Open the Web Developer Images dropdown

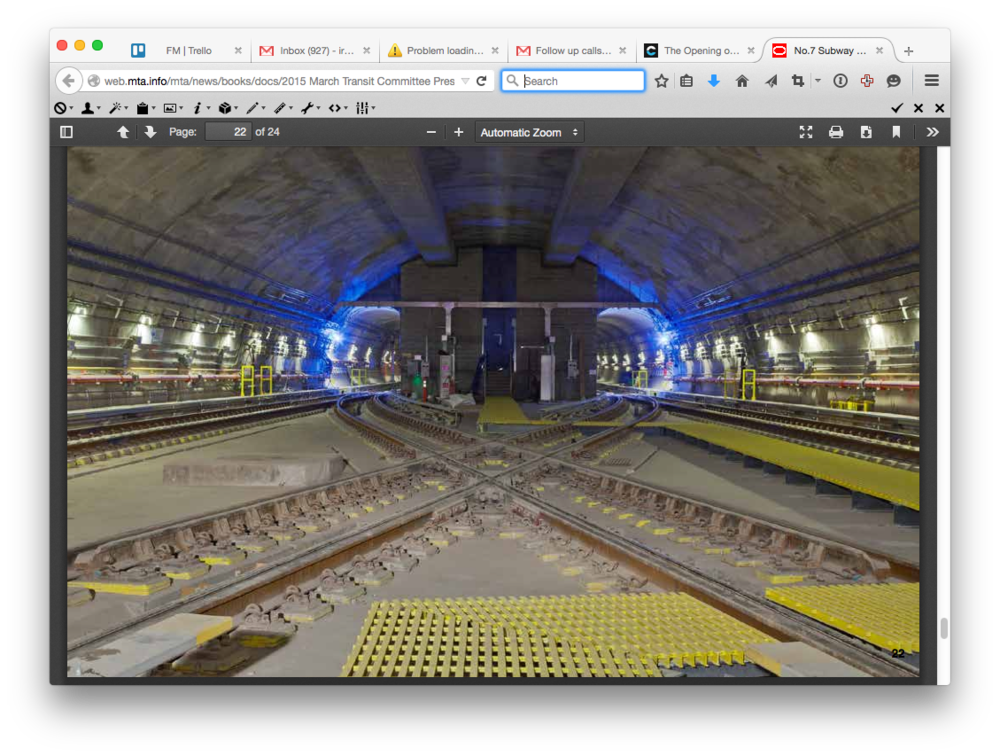point(170,107)
